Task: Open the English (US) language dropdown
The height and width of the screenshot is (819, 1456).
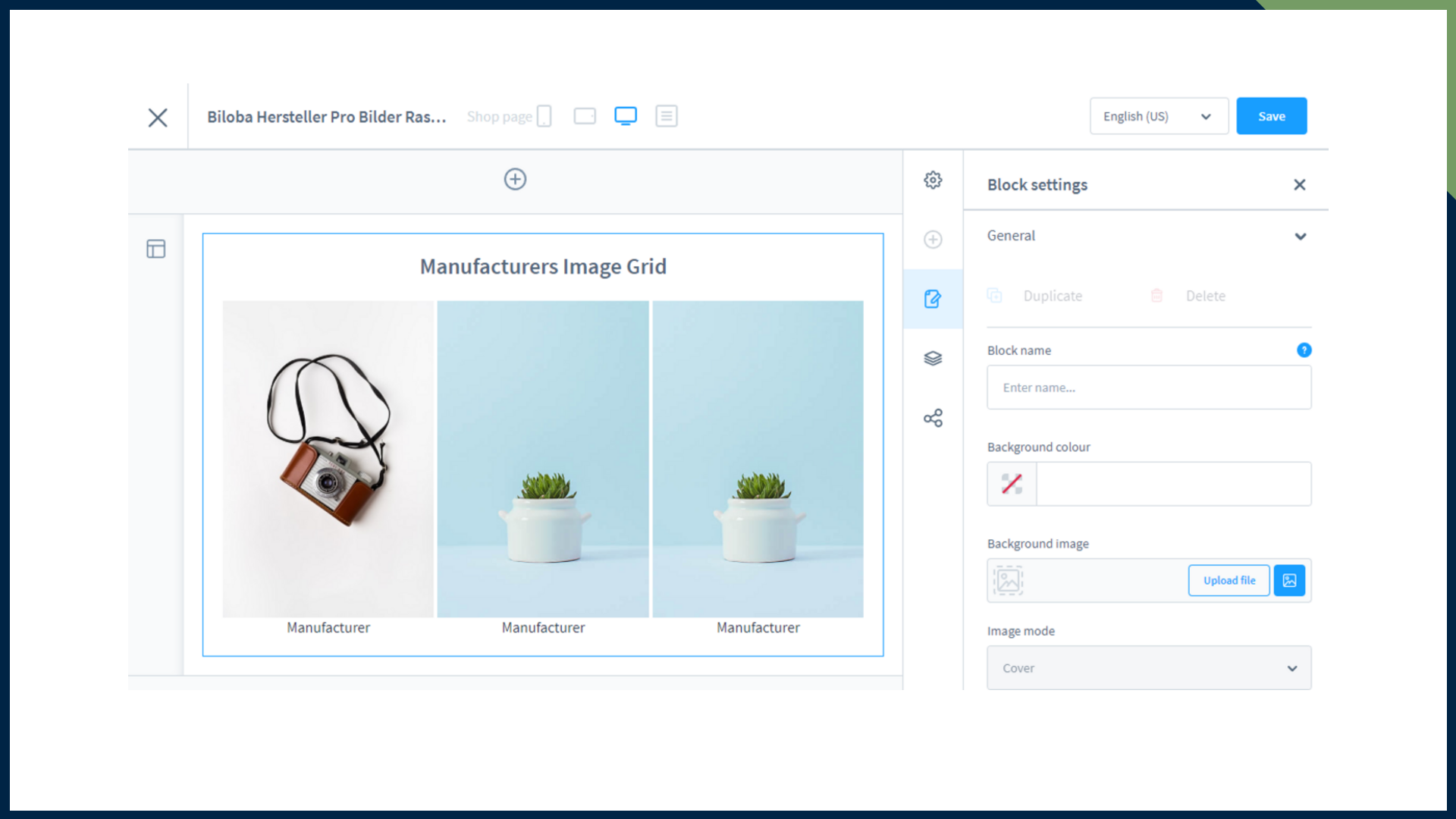Action: pos(1158,116)
